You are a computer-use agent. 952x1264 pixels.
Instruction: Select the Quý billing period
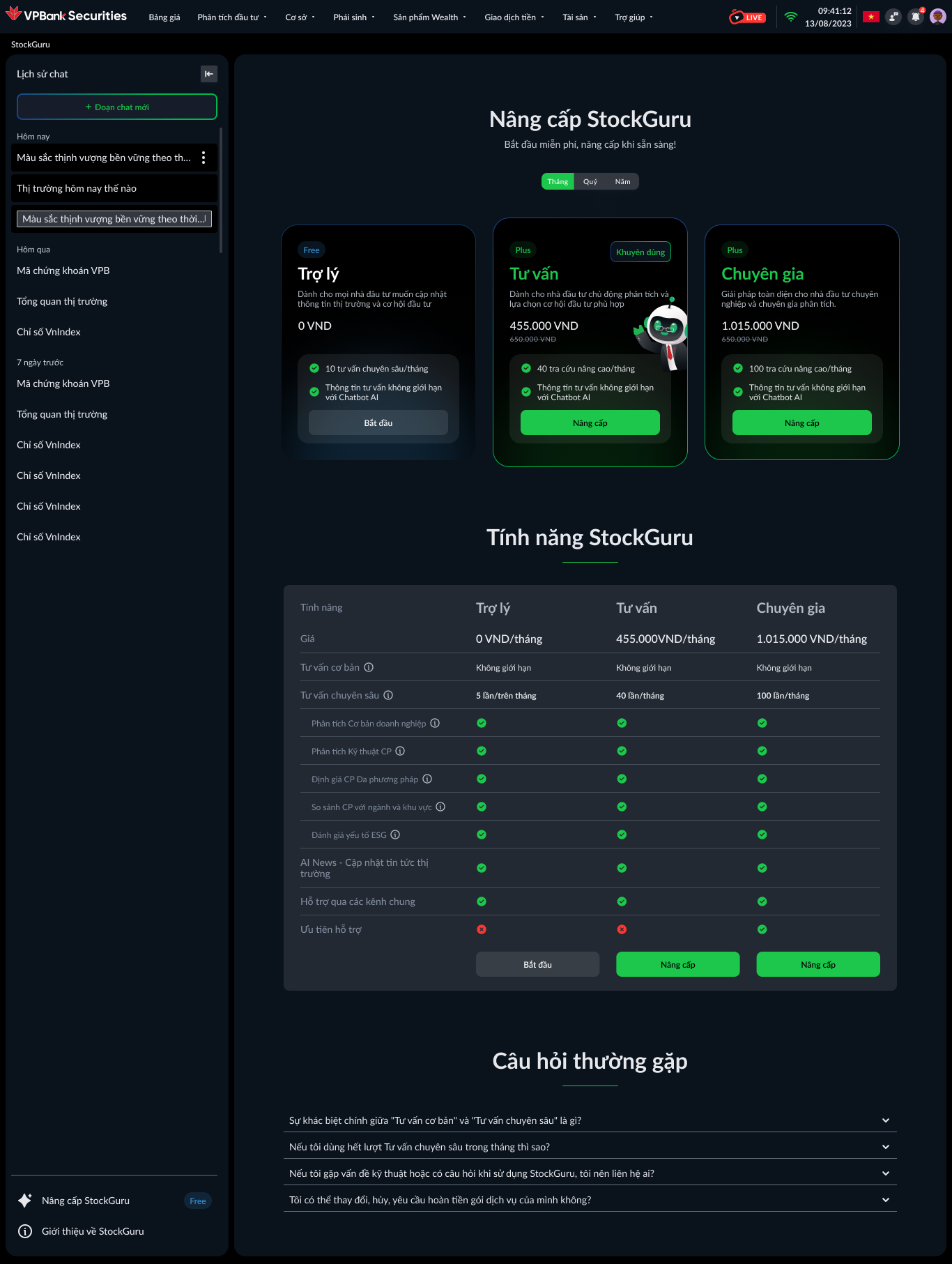pyautogui.click(x=590, y=182)
